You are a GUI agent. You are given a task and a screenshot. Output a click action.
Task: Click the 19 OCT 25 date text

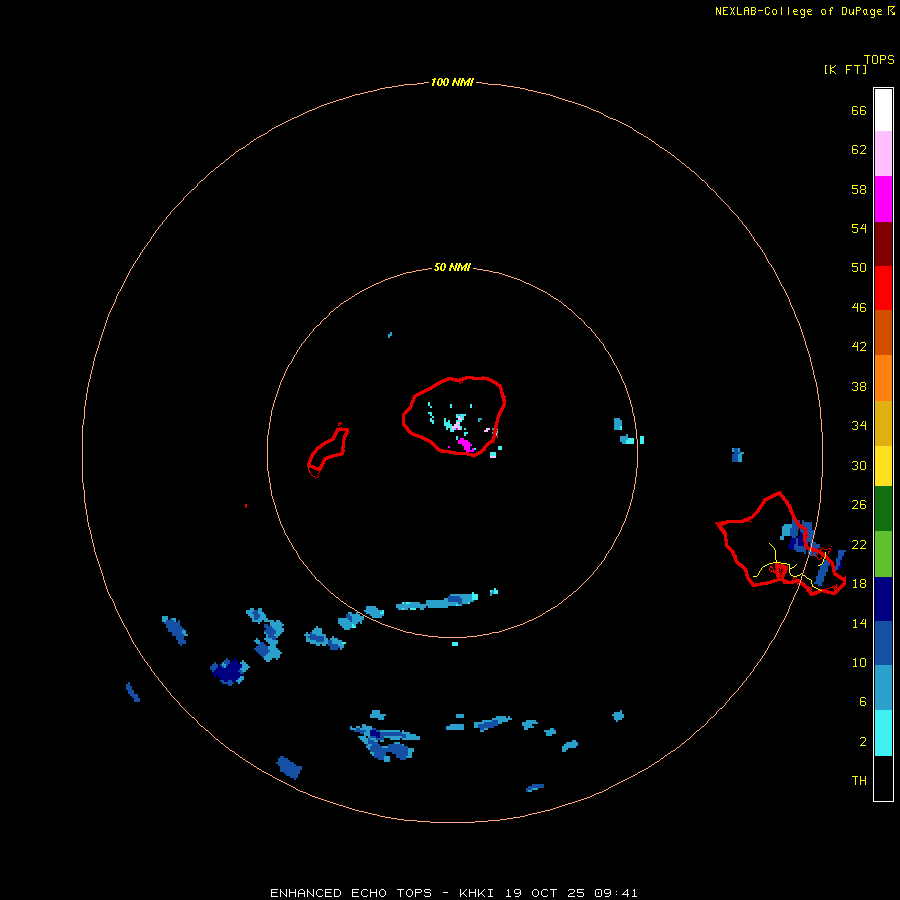pyautogui.click(x=545, y=893)
